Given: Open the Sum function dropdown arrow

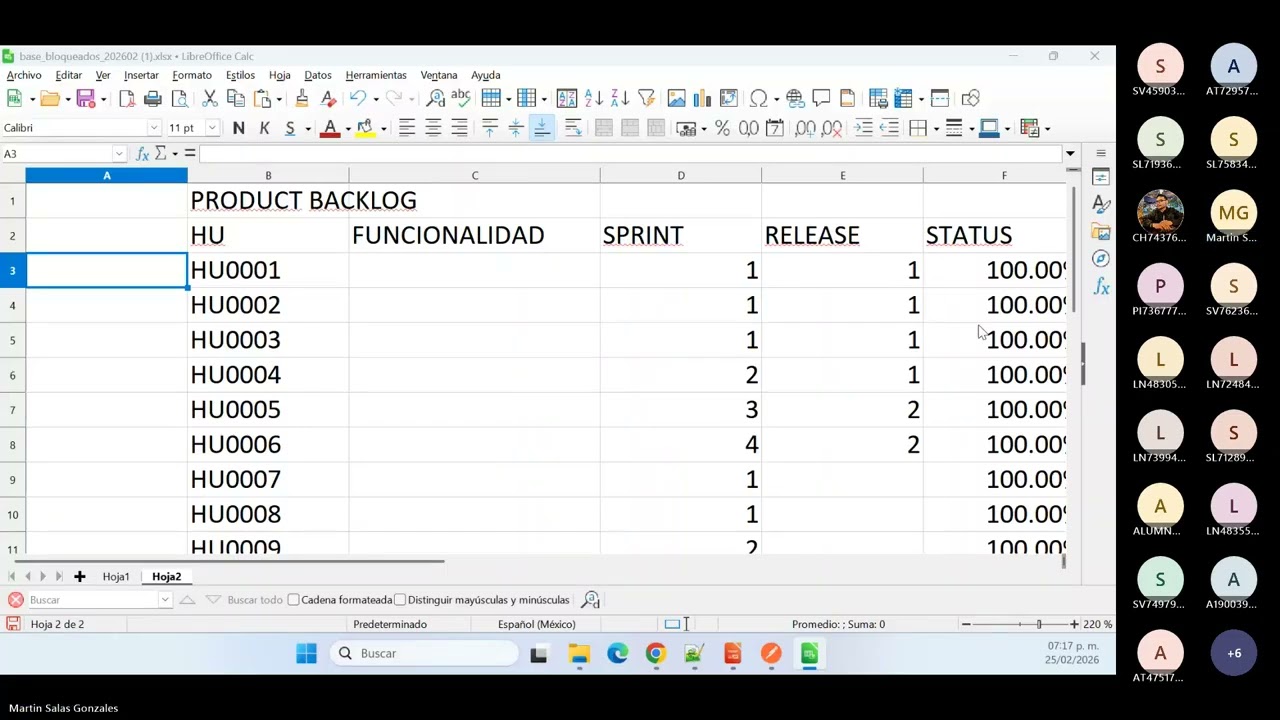Looking at the screenshot, I should click(175, 153).
